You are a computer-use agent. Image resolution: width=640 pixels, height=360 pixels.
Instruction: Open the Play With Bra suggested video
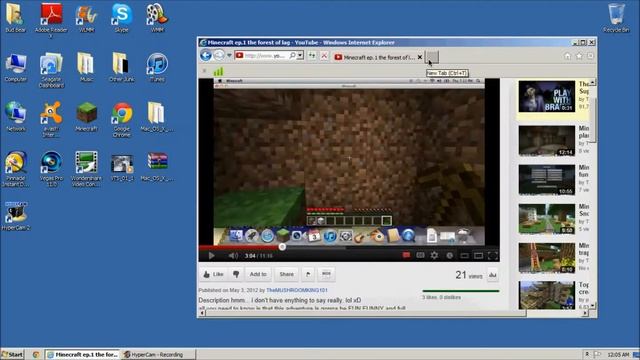(547, 96)
